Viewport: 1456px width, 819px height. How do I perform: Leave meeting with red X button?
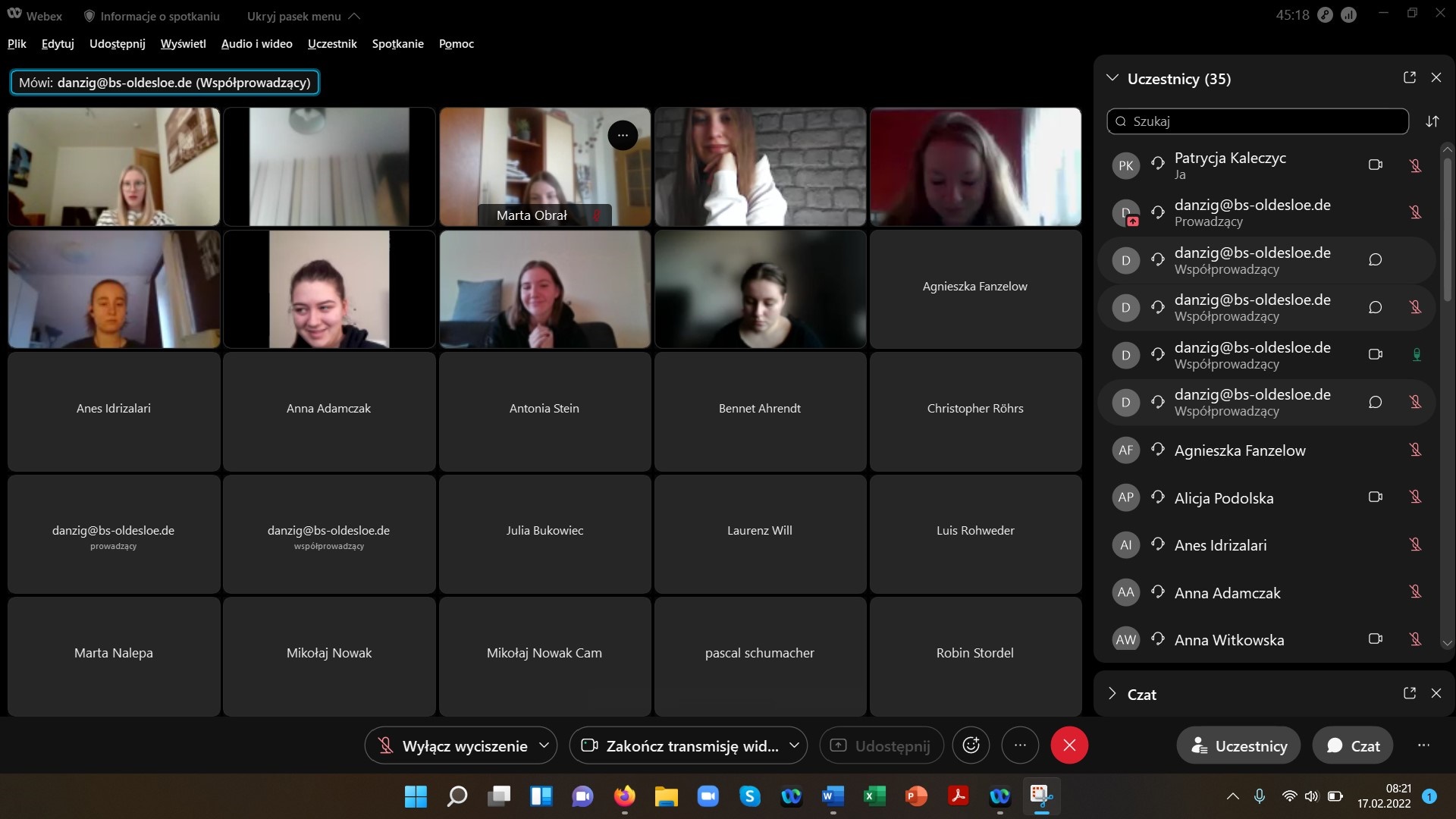pyautogui.click(x=1069, y=745)
